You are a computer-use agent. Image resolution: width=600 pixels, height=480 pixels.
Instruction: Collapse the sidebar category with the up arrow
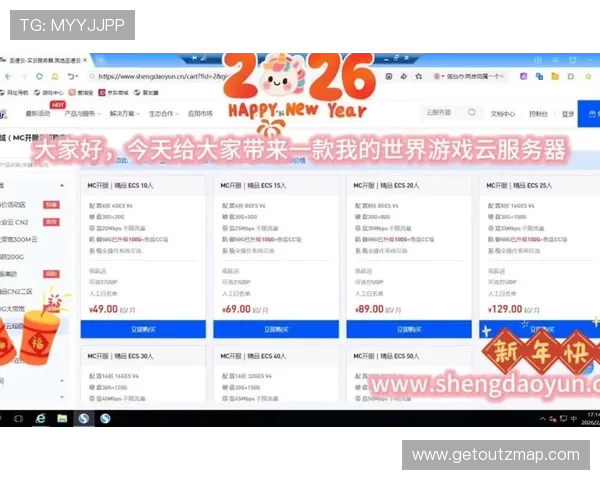click(x=62, y=186)
